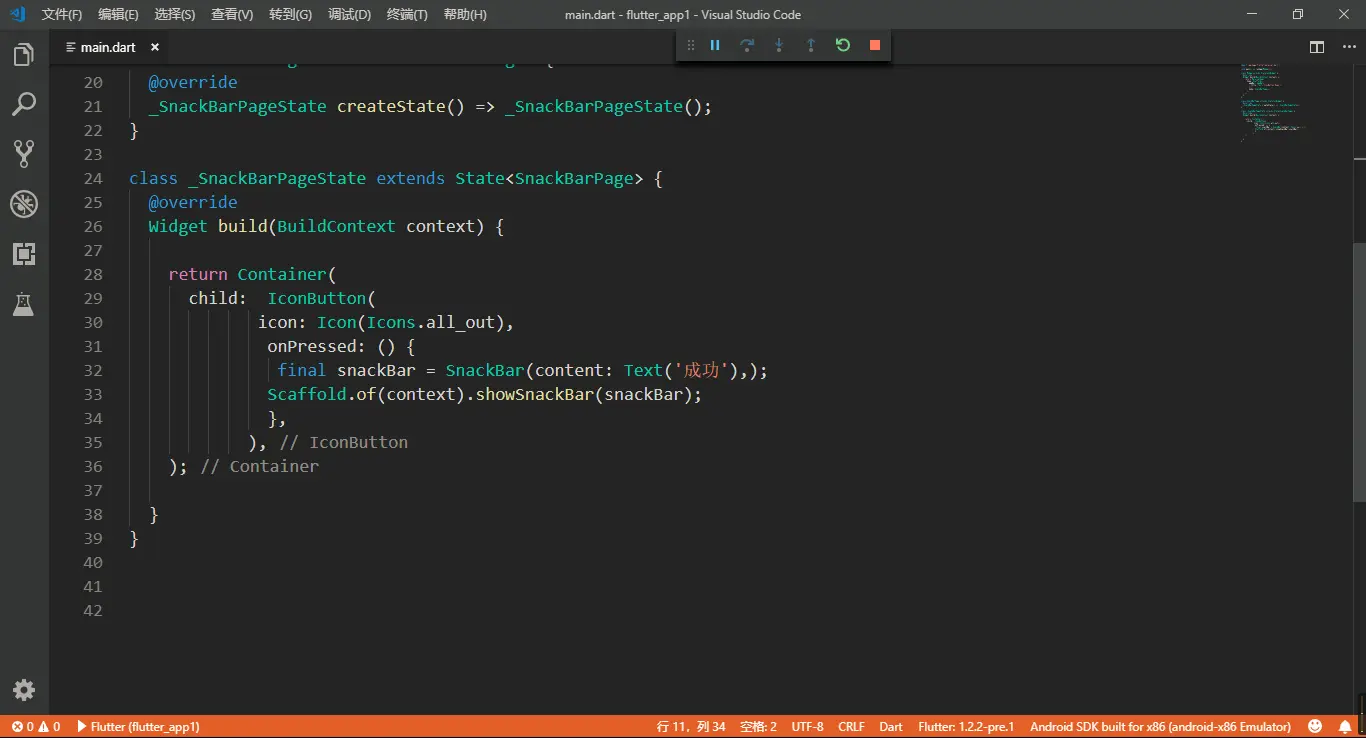1366x738 pixels.
Task: Open the 调试(D) menu
Action: pos(349,15)
